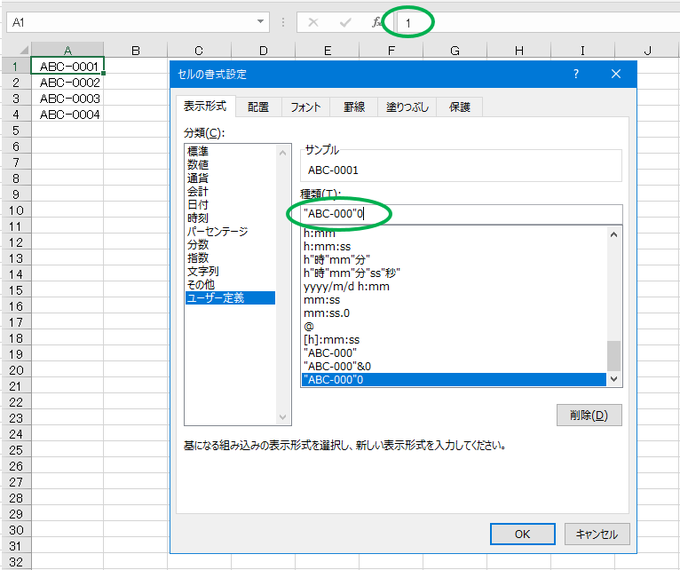Screen dimensions: 680x570
Task: Select all cells with the corner triangle
Action: 23,49
